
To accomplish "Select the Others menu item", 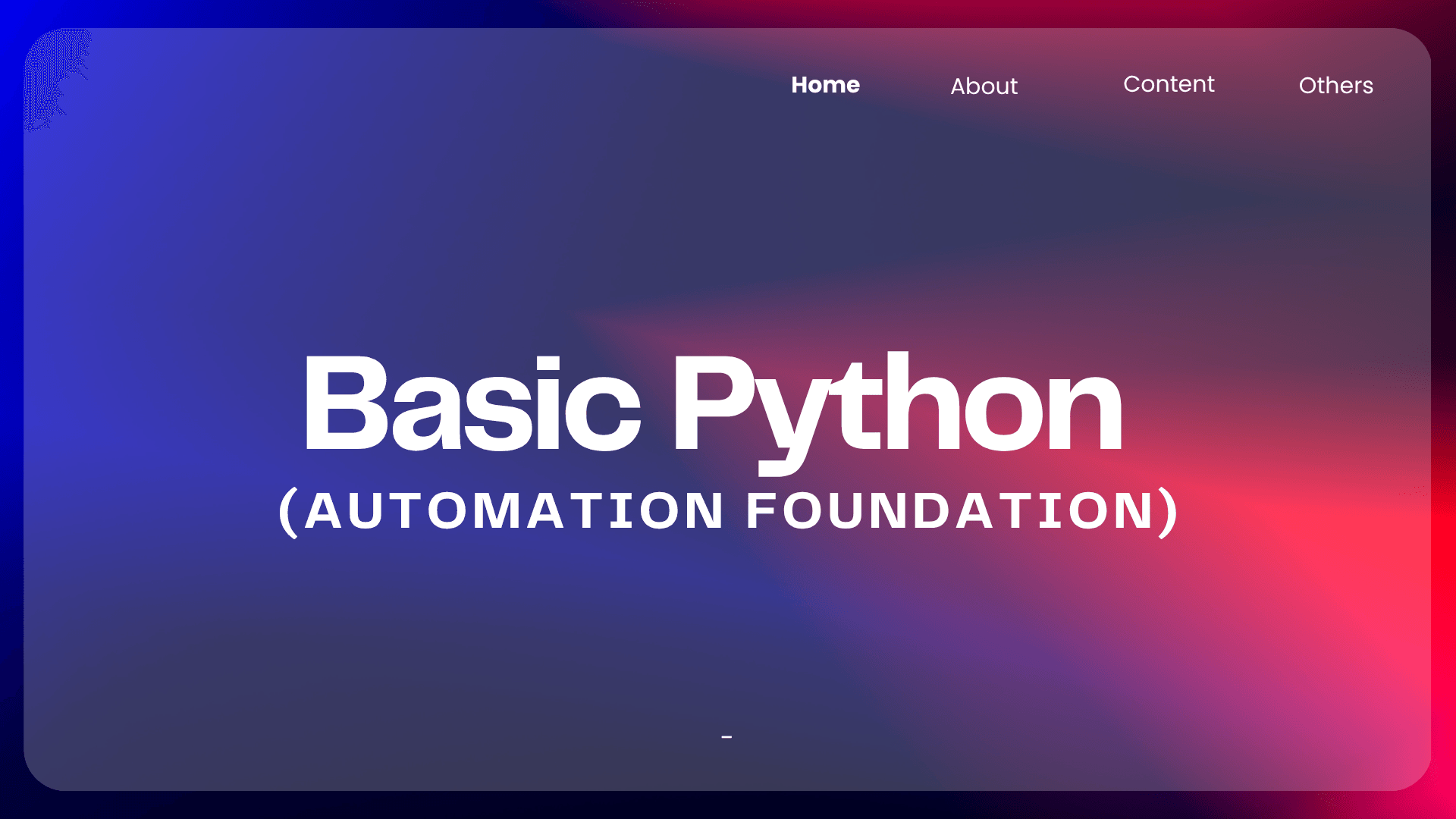I will (x=1335, y=86).
